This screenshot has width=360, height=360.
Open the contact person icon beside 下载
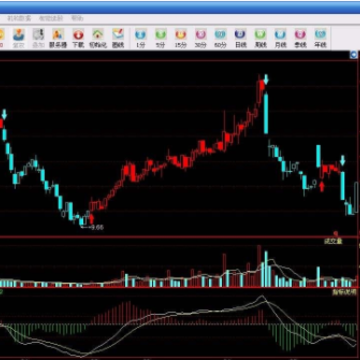pos(58,38)
